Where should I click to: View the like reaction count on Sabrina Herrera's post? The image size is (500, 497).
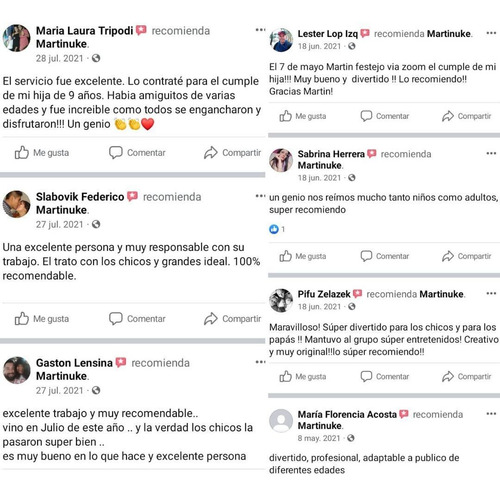pos(277,229)
